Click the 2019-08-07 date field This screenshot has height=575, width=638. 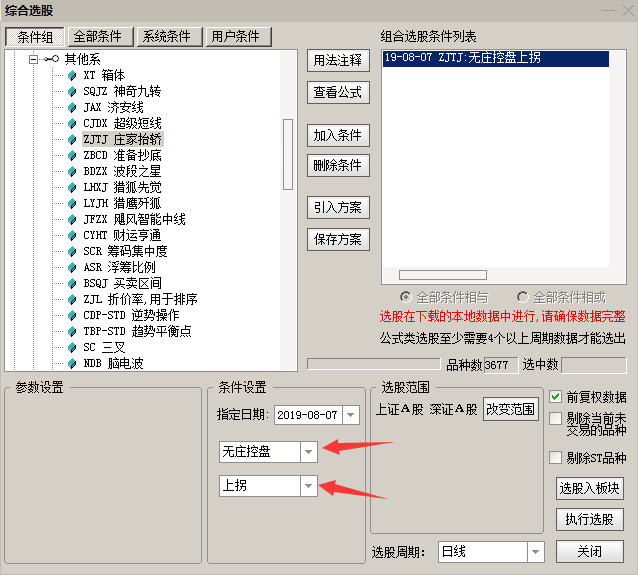pyautogui.click(x=308, y=415)
